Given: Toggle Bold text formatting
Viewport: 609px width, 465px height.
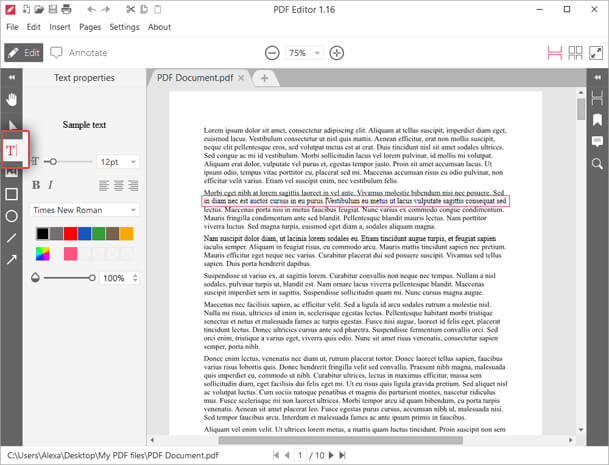Looking at the screenshot, I should (36, 185).
